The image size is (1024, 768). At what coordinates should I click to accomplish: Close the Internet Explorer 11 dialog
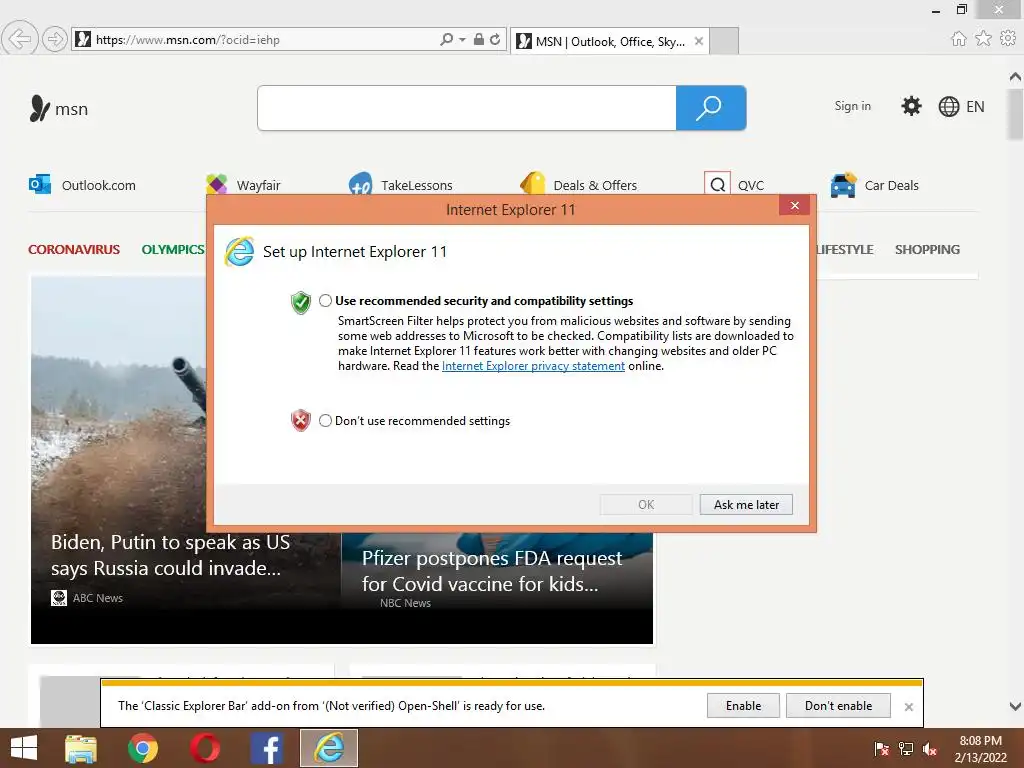pyautogui.click(x=794, y=206)
